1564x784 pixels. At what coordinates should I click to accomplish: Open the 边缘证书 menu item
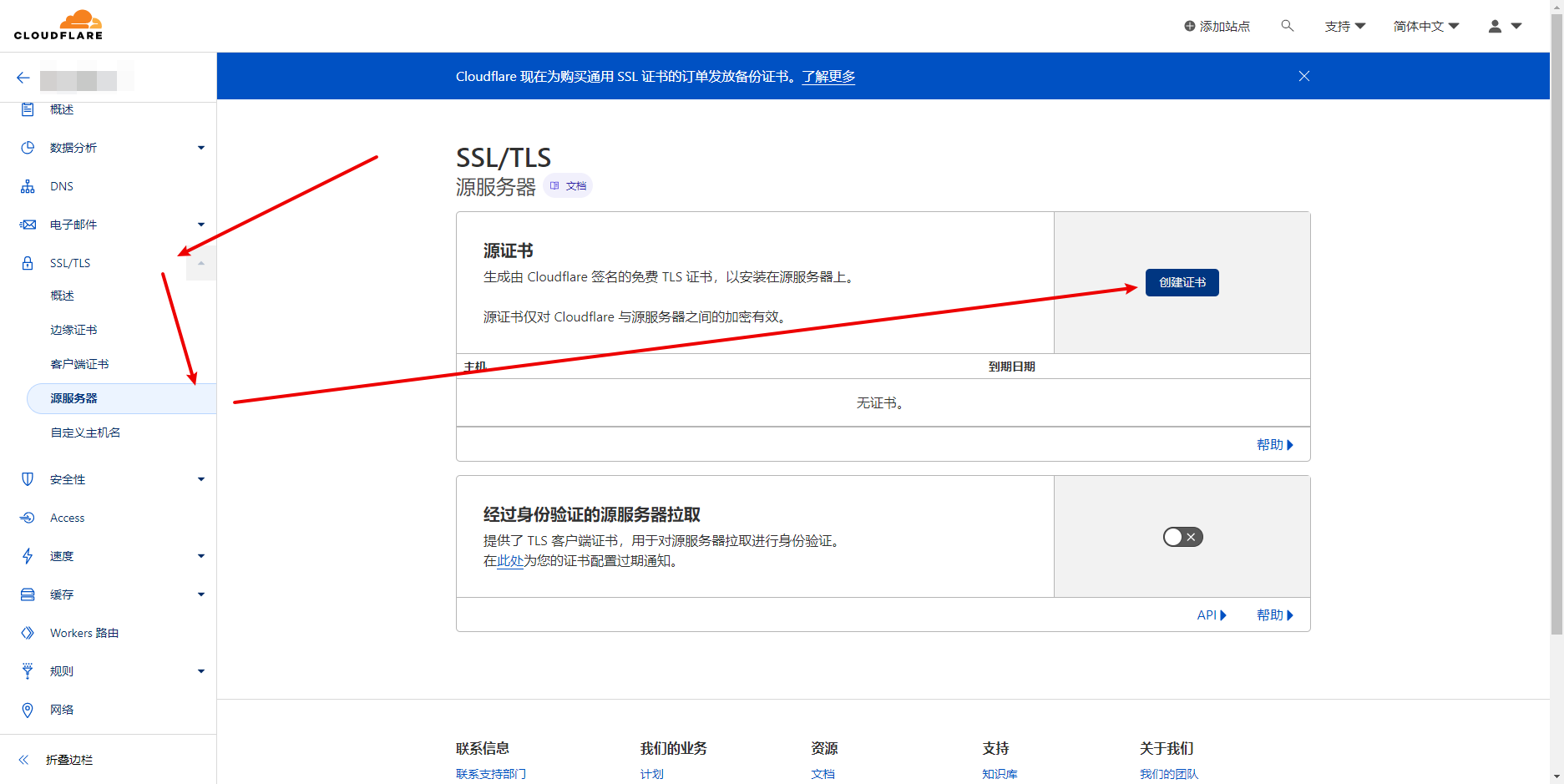[73, 330]
